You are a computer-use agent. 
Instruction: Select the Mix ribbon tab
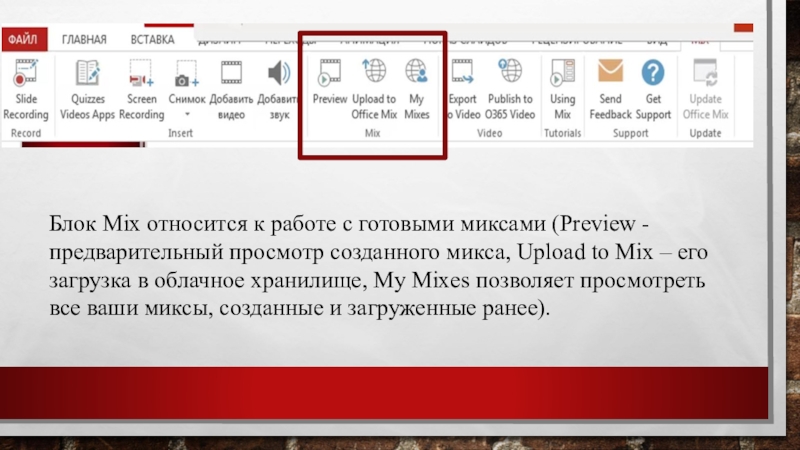(x=700, y=42)
